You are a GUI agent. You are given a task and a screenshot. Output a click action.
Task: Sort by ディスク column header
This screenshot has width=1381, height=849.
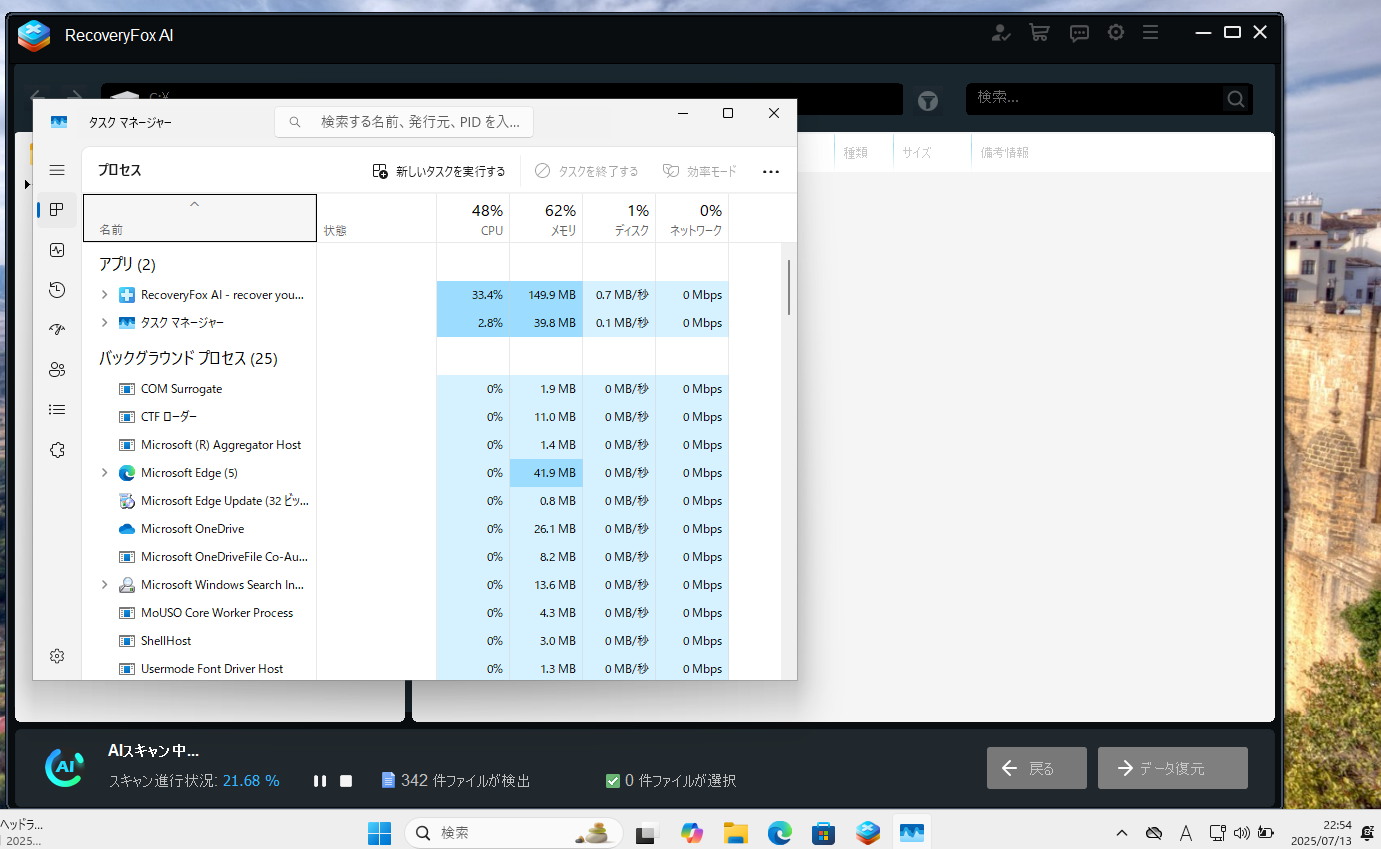(619, 218)
